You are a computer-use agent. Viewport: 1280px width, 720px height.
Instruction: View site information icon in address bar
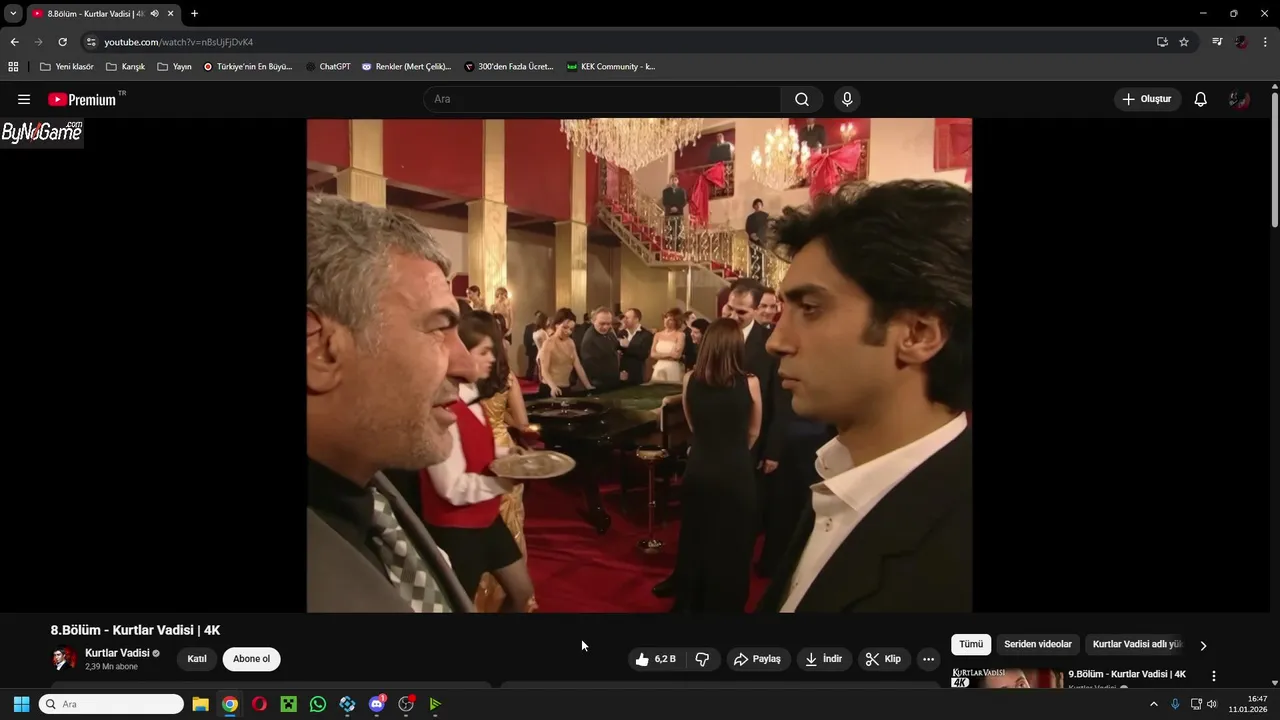pos(91,42)
